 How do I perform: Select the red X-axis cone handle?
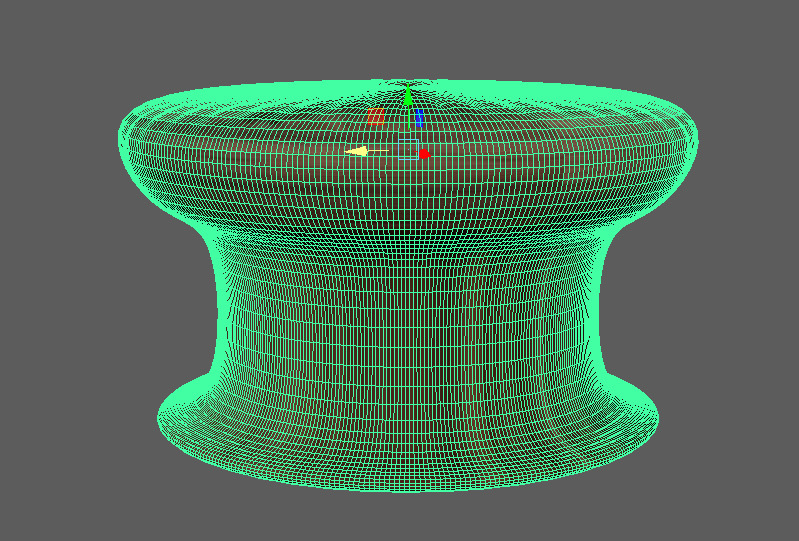(424, 153)
